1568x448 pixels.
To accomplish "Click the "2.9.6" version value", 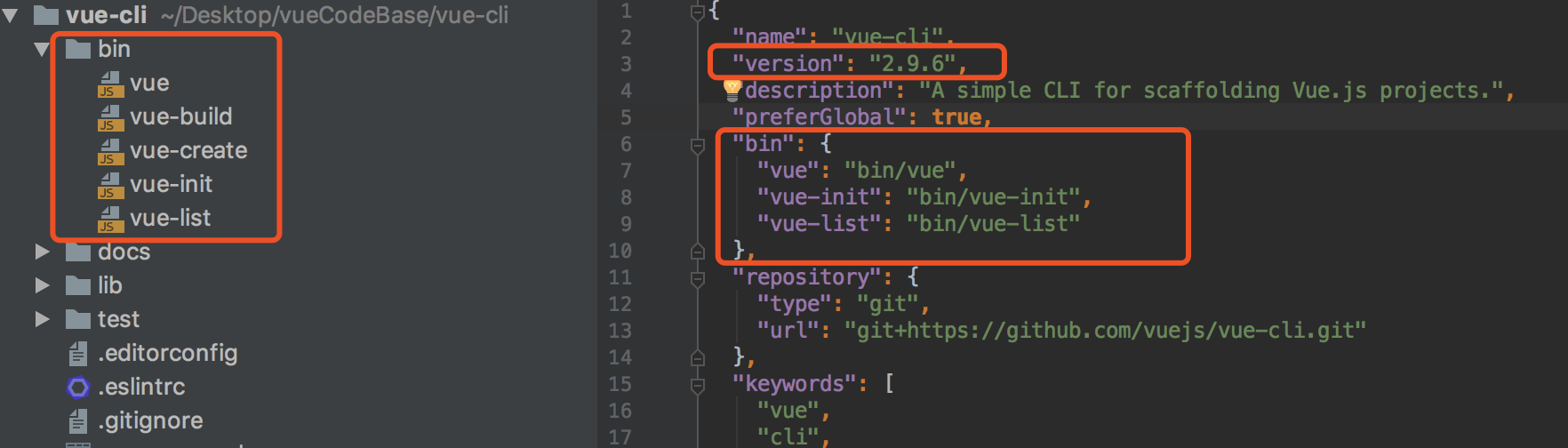I will [912, 64].
